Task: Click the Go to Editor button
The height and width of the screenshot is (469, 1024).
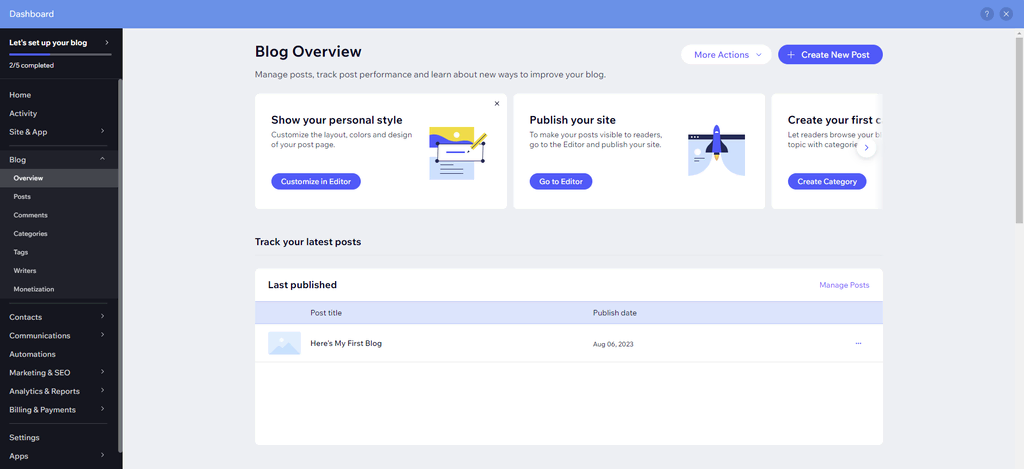Action: (x=561, y=181)
